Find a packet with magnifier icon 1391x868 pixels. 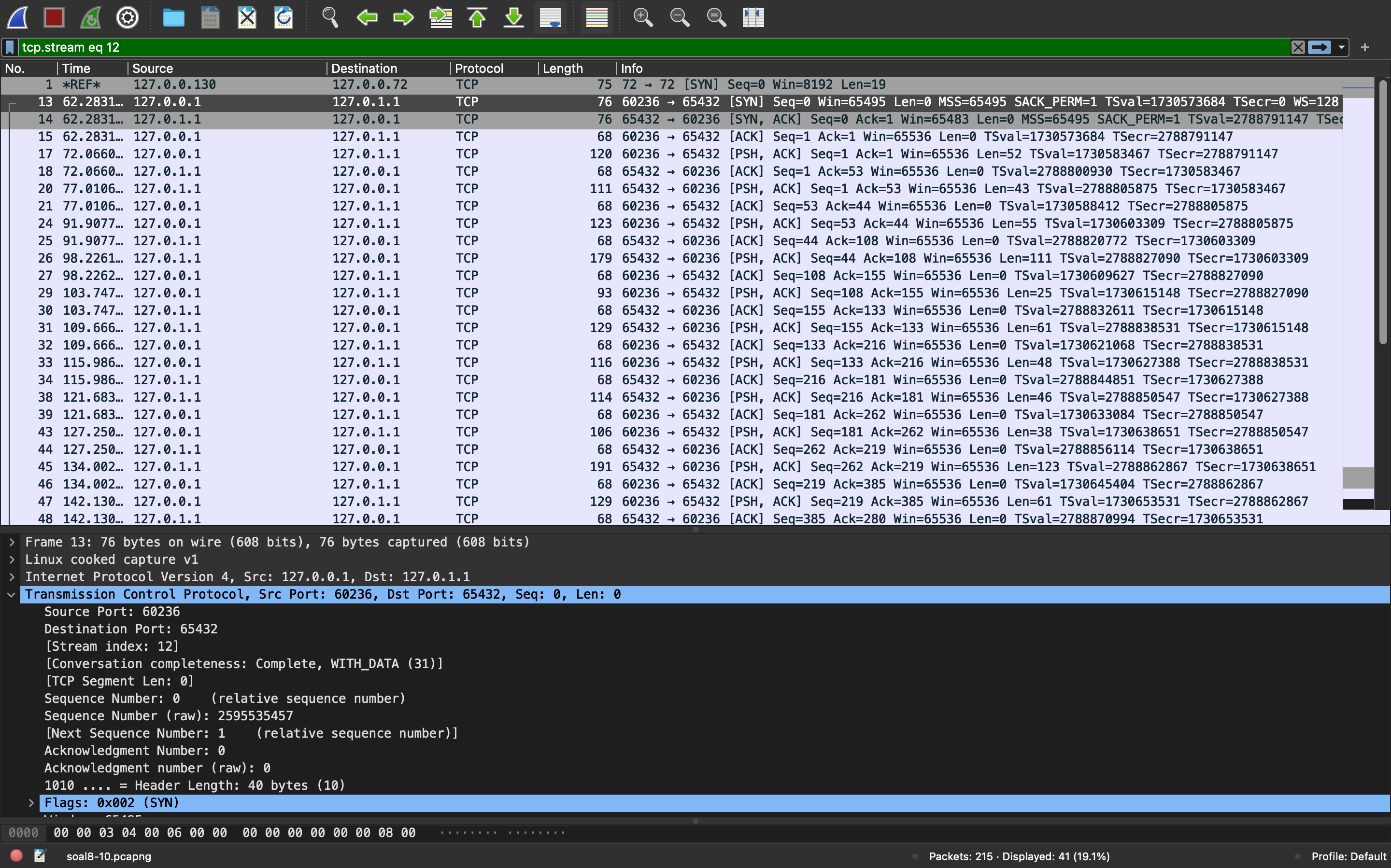click(330, 17)
